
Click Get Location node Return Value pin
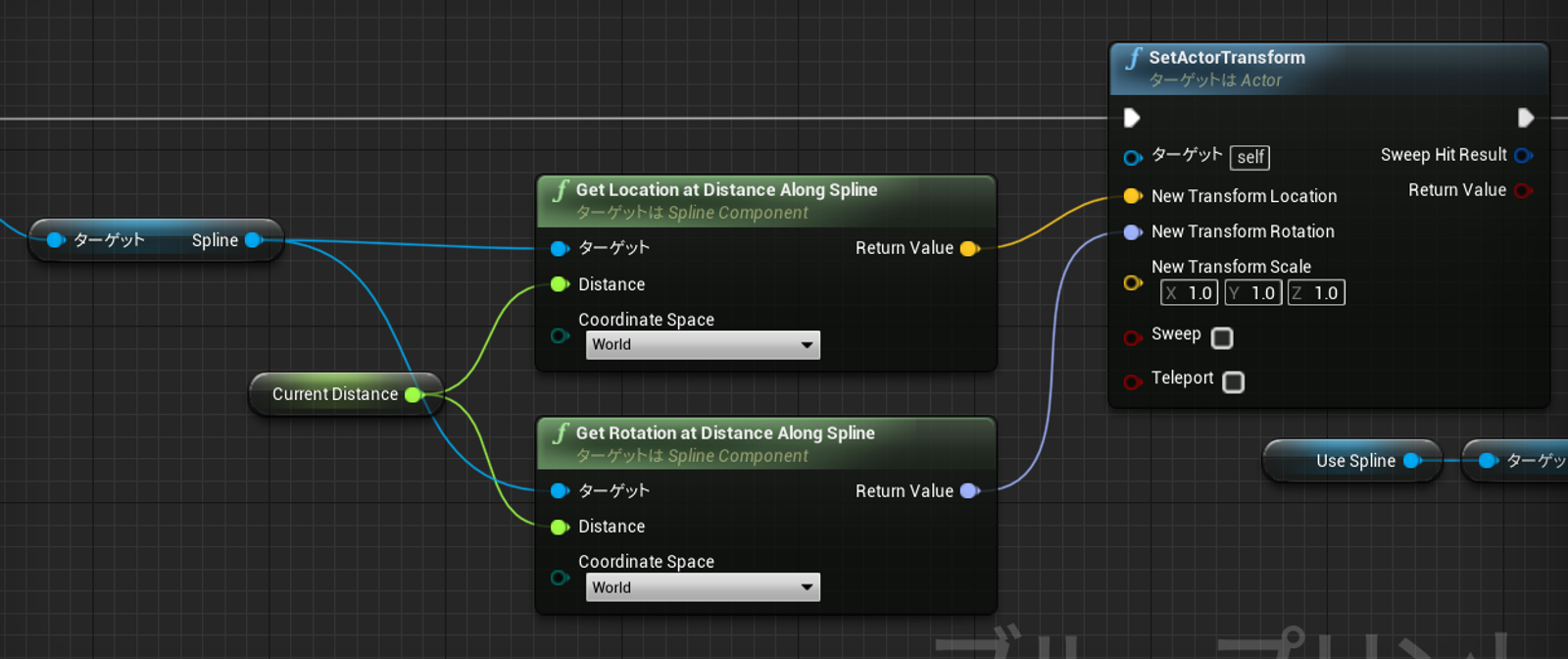(970, 248)
